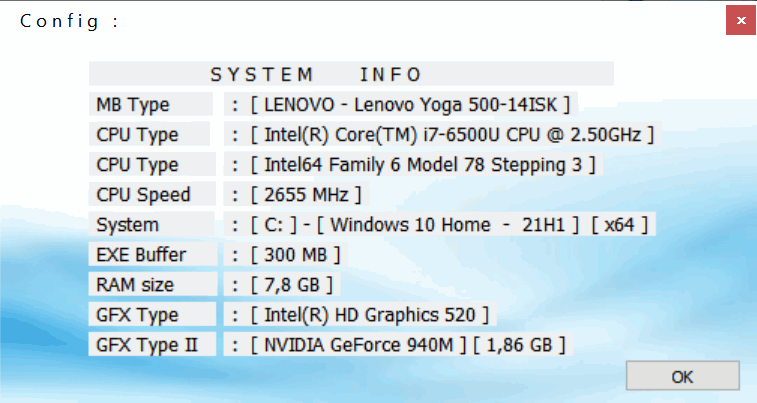Select the 'LENOVO - Lenovo Yoga 500-14ISK' value
This screenshot has width=757, height=403.
pyautogui.click(x=401, y=104)
